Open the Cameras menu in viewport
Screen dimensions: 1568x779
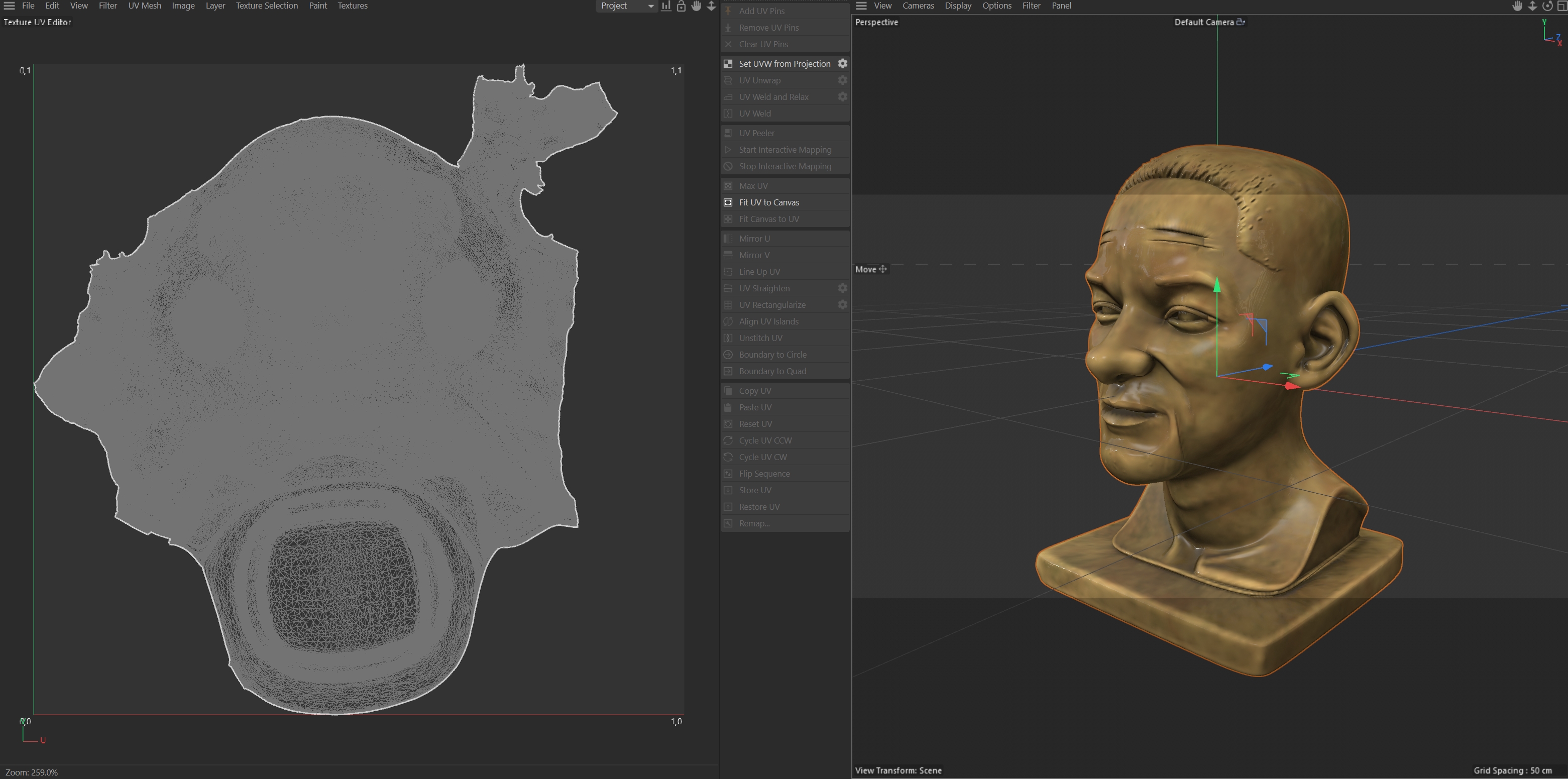point(918,6)
